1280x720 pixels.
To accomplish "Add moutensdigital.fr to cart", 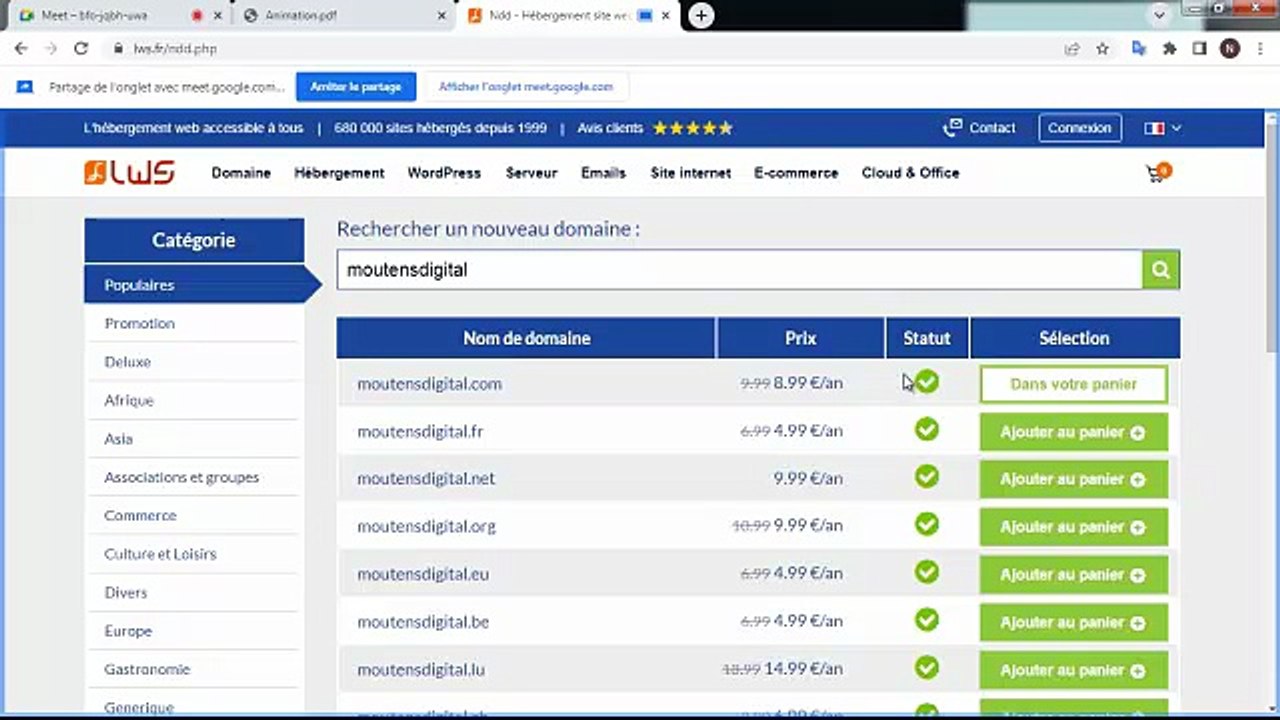I will pos(1073,432).
